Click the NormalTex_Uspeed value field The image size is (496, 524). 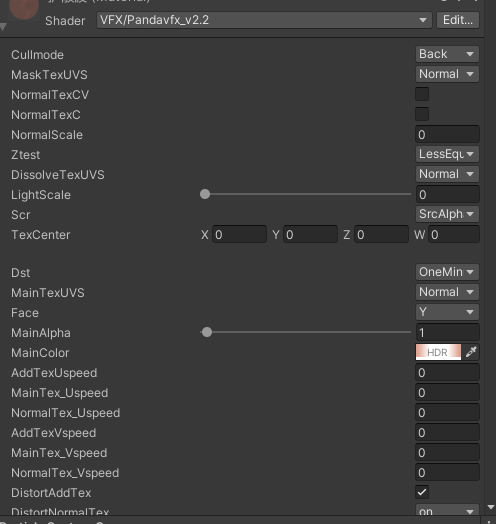447,413
